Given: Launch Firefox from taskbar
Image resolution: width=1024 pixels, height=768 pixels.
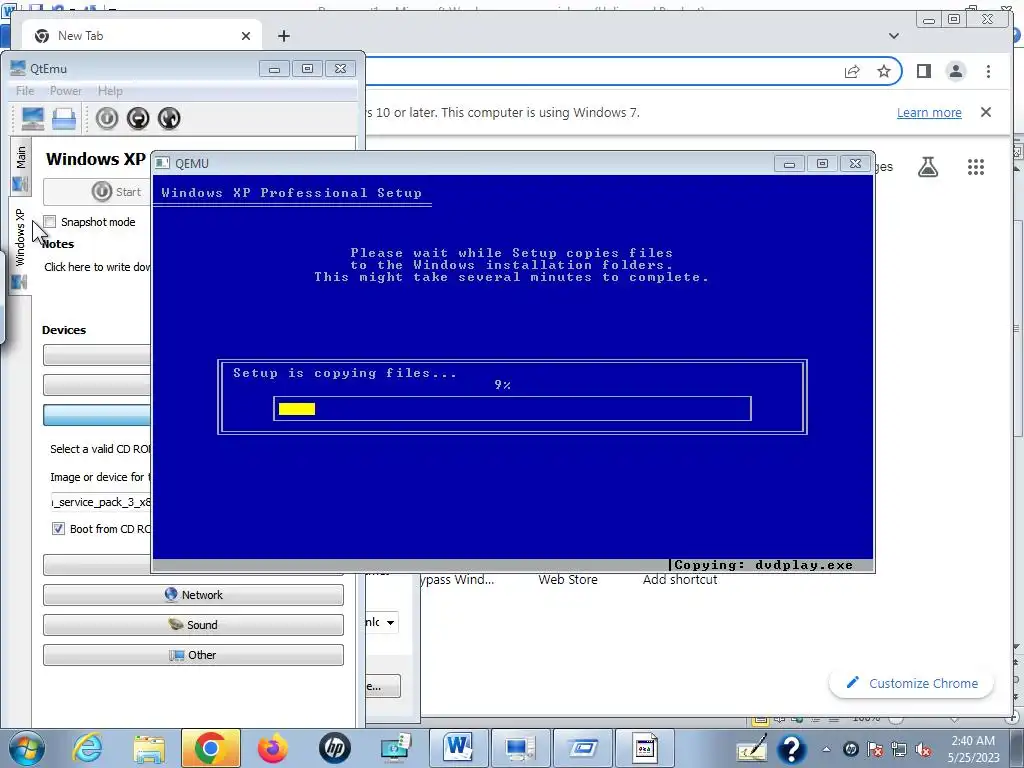Looking at the screenshot, I should 272,748.
